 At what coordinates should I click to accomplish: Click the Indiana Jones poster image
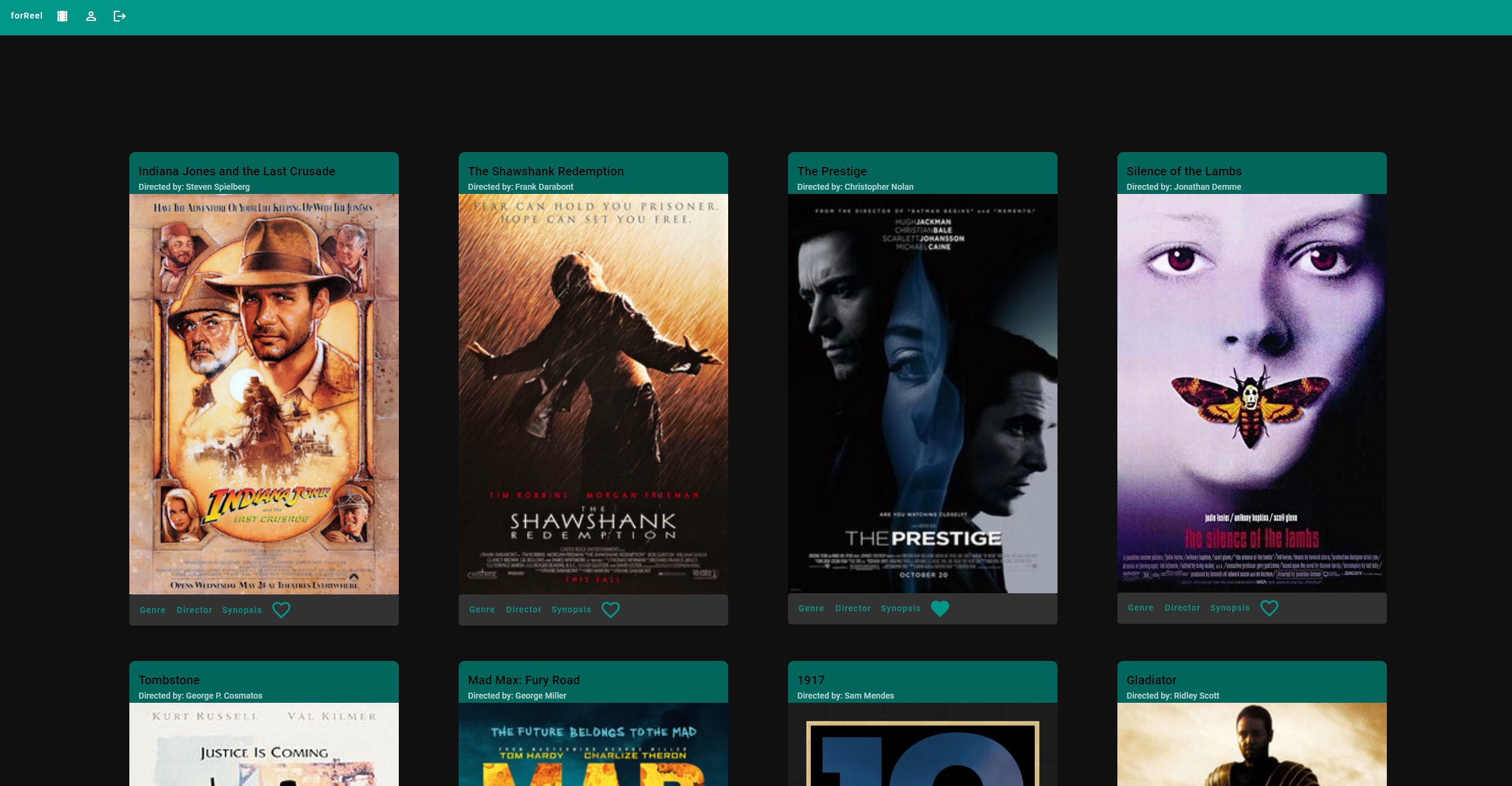[x=264, y=394]
